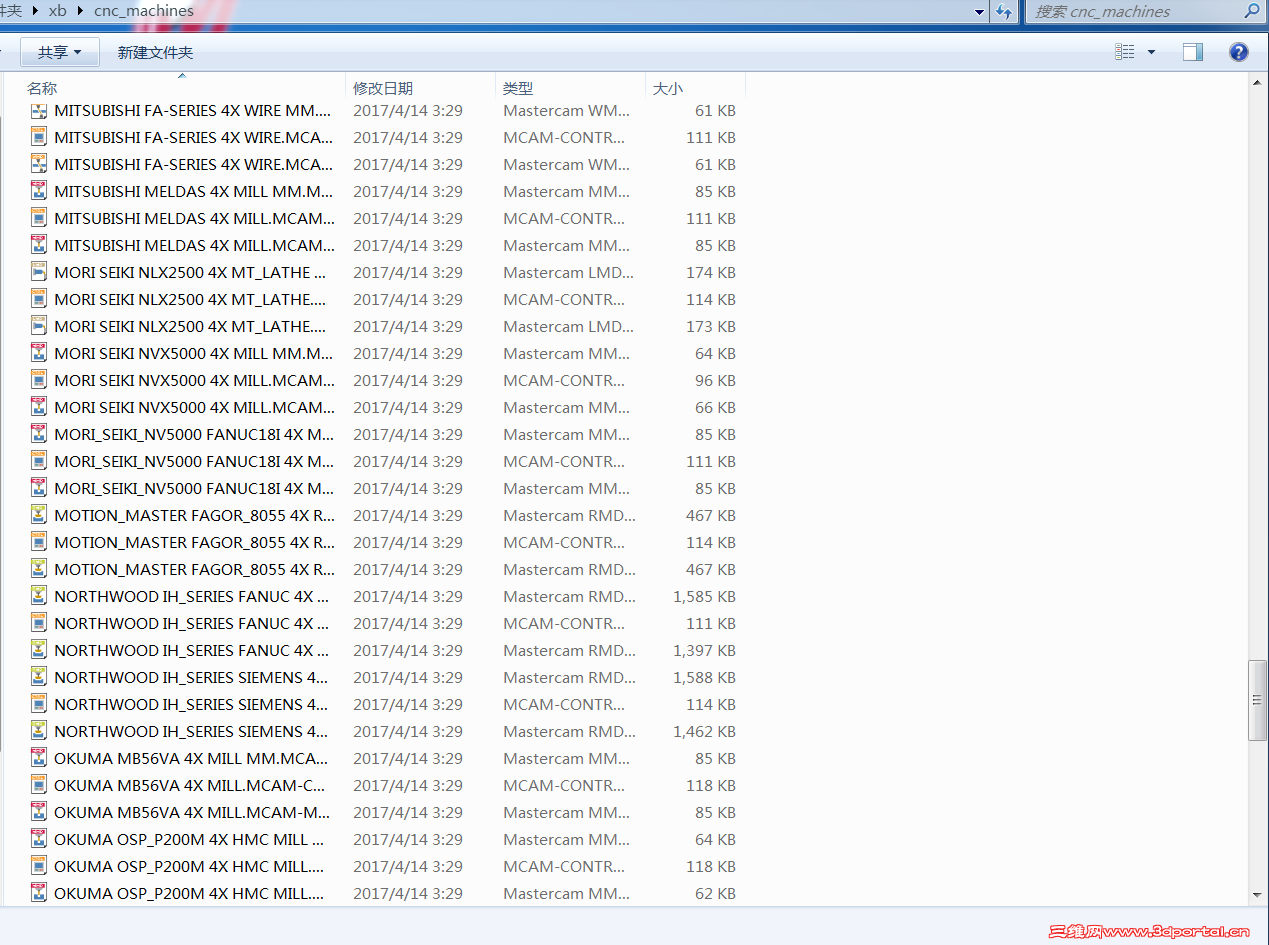Viewport: 1269px width, 945px height.
Task: Open the view options dropdown arrow
Action: click(1151, 52)
